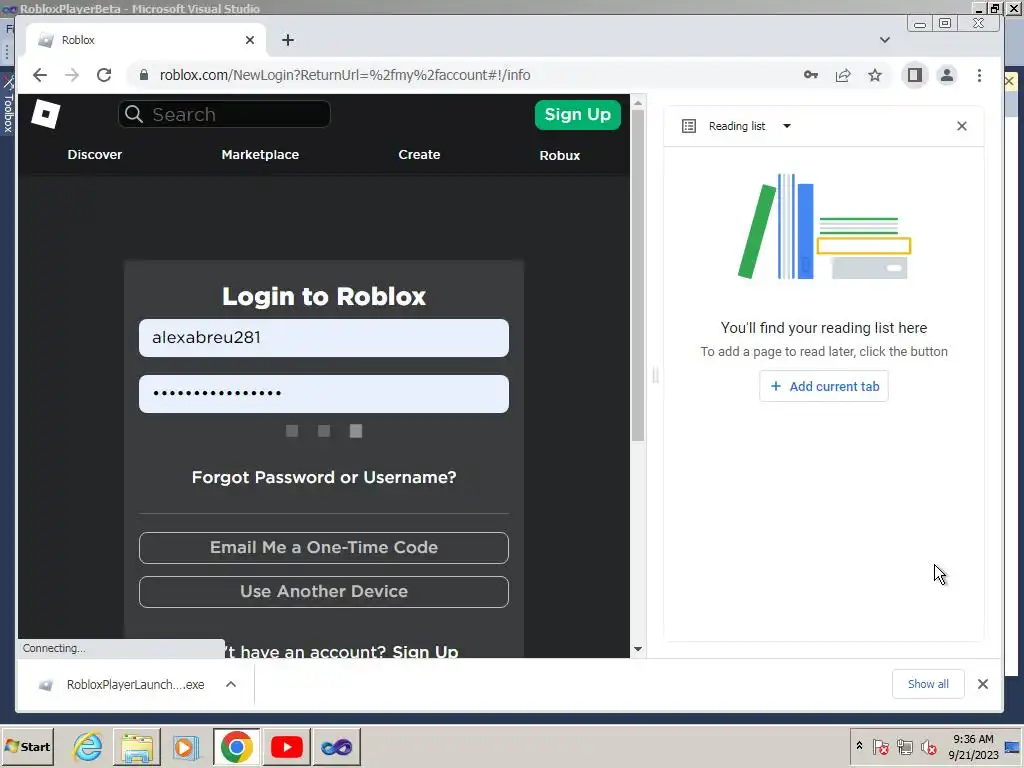The height and width of the screenshot is (768, 1024).
Task: Click the Action Center flag tray icon
Action: (880, 746)
